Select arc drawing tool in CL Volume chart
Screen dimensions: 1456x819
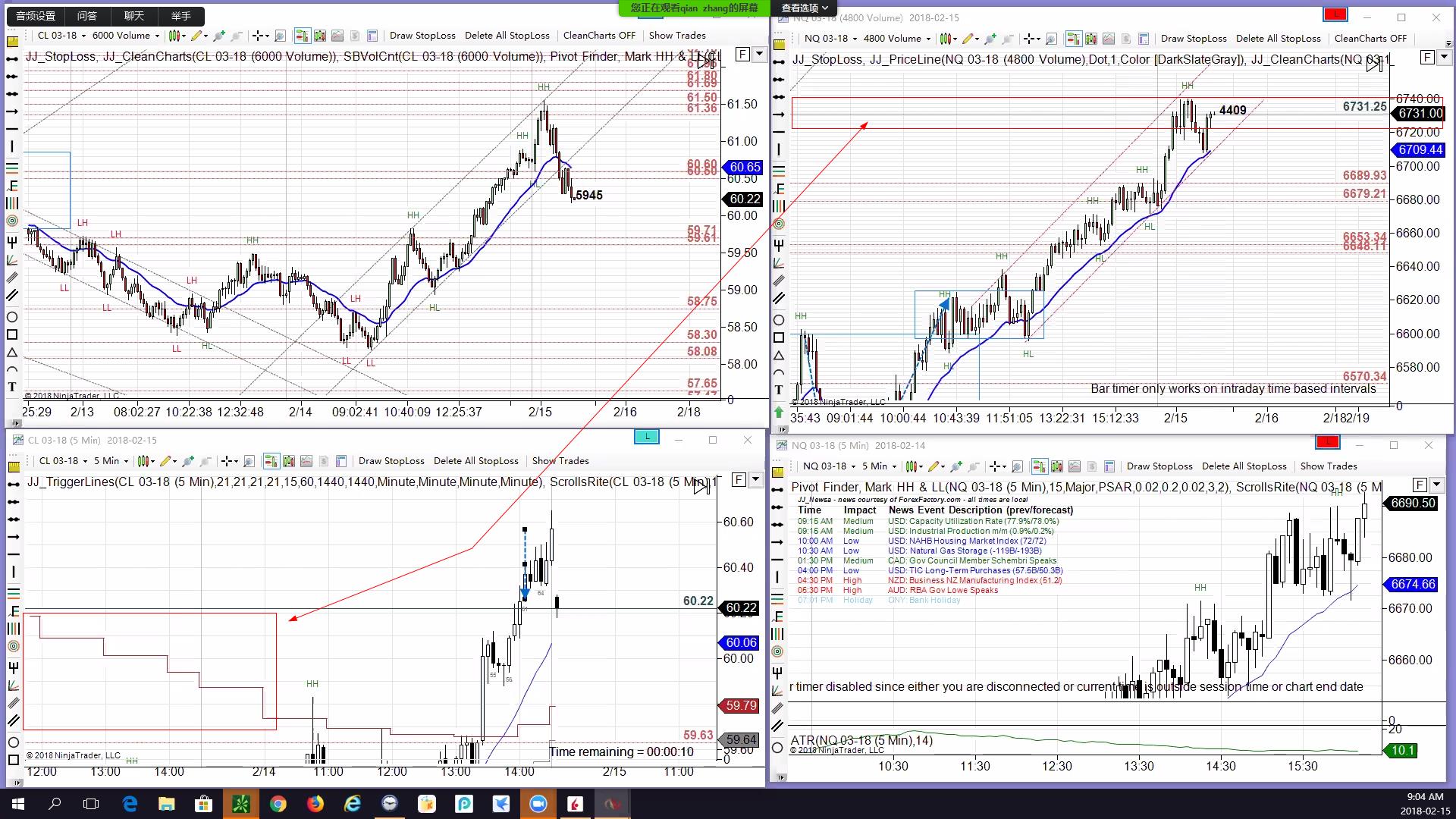click(12, 370)
